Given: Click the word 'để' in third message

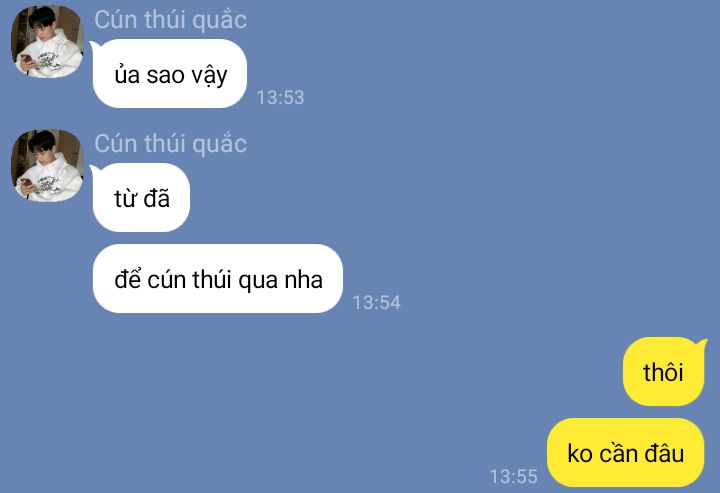Looking at the screenshot, I should (x=127, y=278).
